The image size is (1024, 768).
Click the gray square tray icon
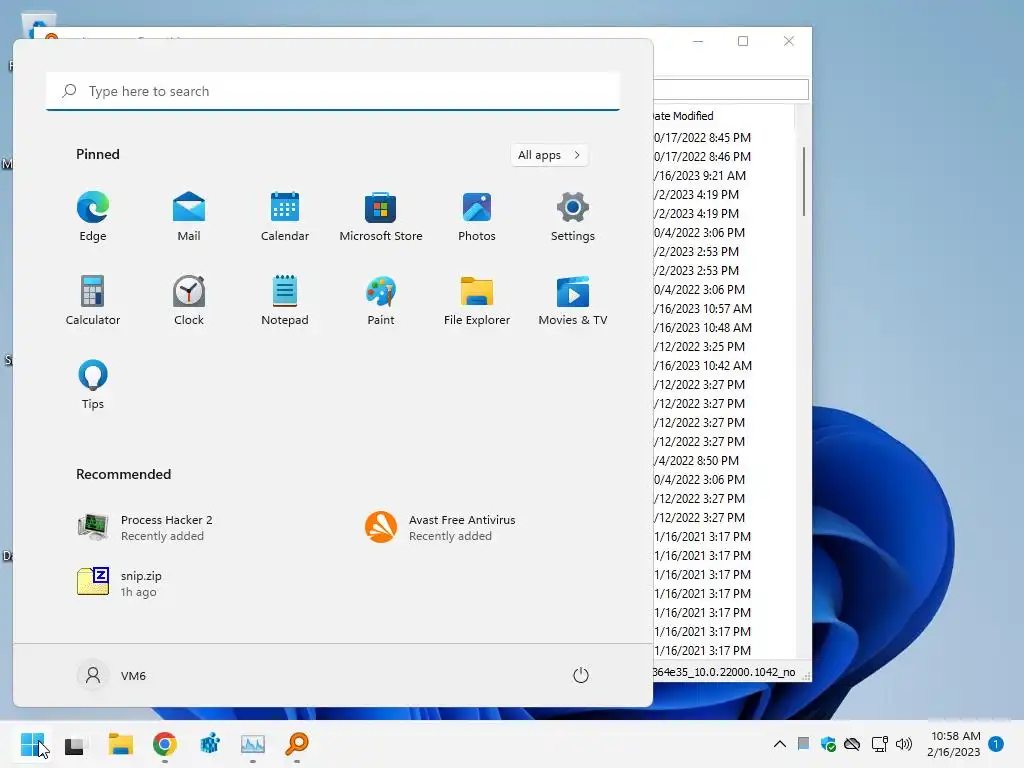coord(803,743)
